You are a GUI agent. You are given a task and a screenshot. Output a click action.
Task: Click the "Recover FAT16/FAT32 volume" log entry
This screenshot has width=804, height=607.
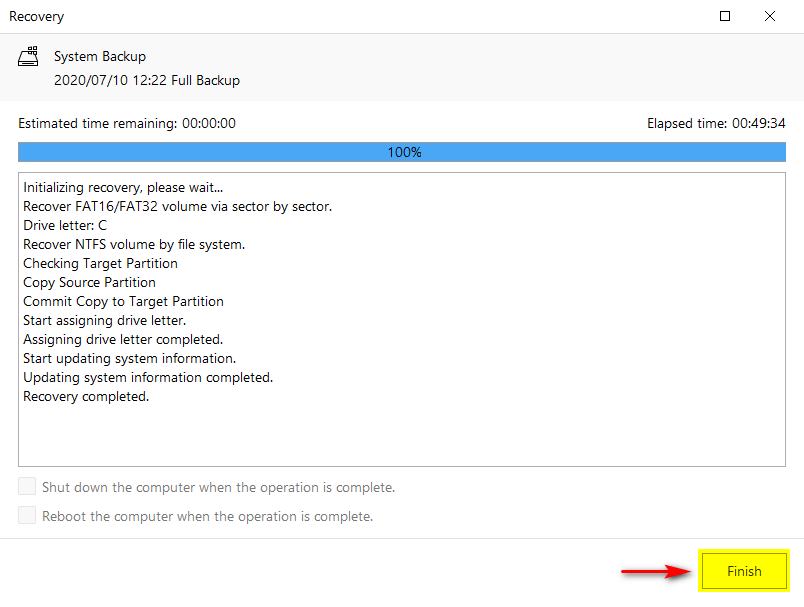point(177,206)
